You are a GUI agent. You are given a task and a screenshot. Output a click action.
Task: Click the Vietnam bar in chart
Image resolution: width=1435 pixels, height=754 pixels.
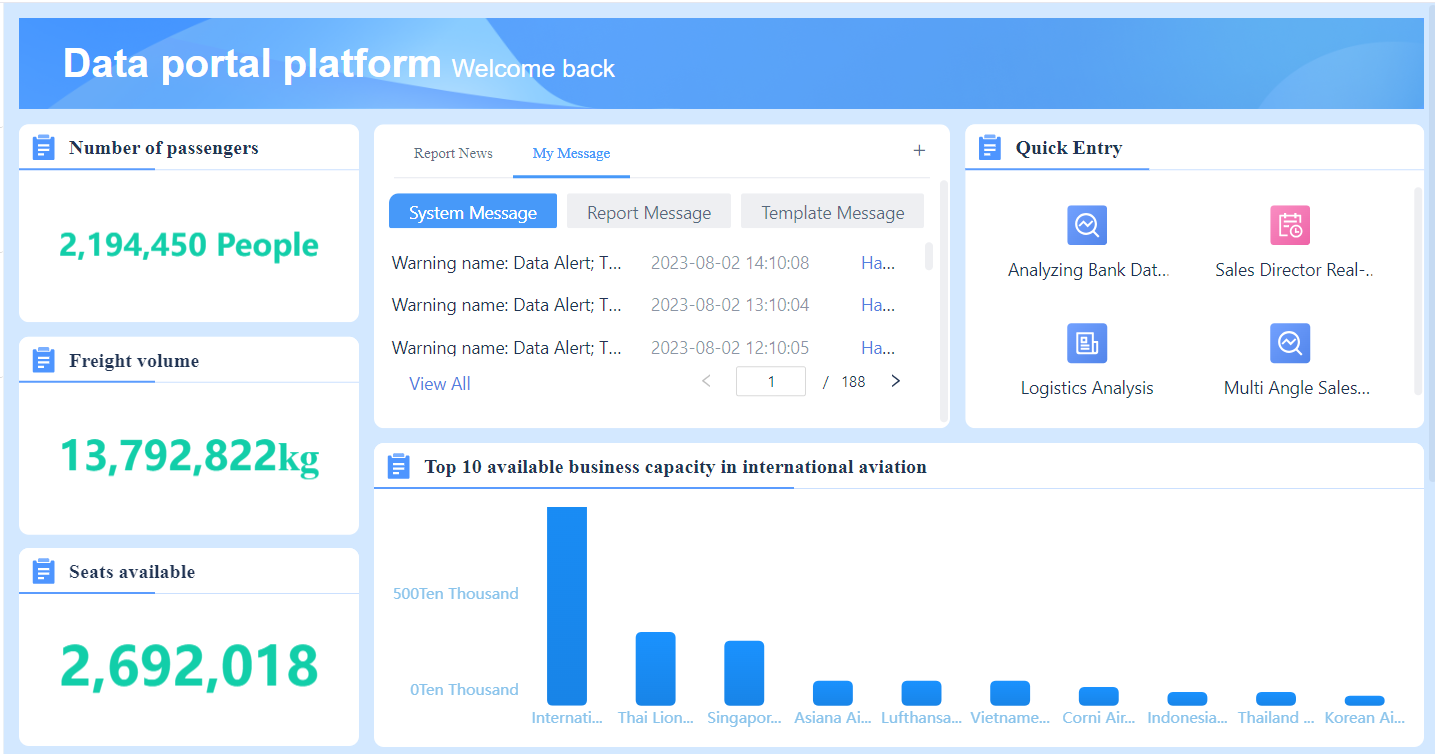(1010, 693)
